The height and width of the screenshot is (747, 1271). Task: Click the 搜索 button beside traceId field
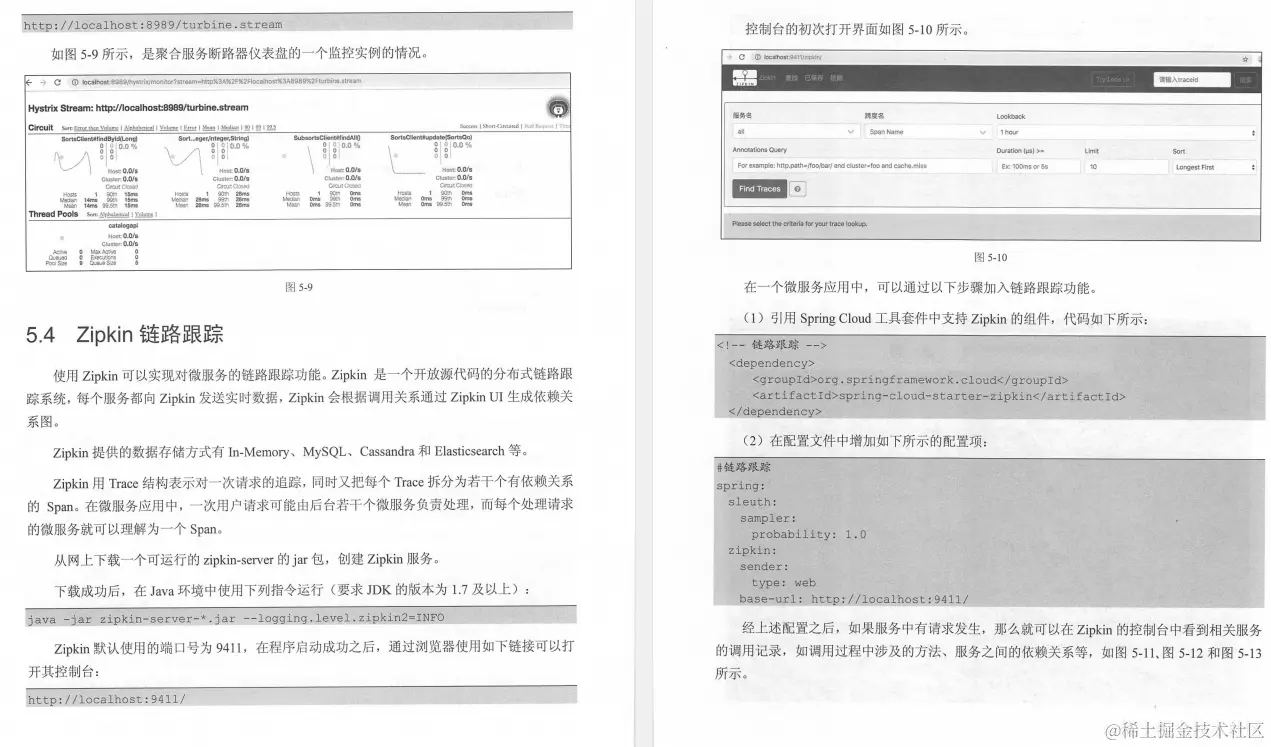(x=1246, y=79)
